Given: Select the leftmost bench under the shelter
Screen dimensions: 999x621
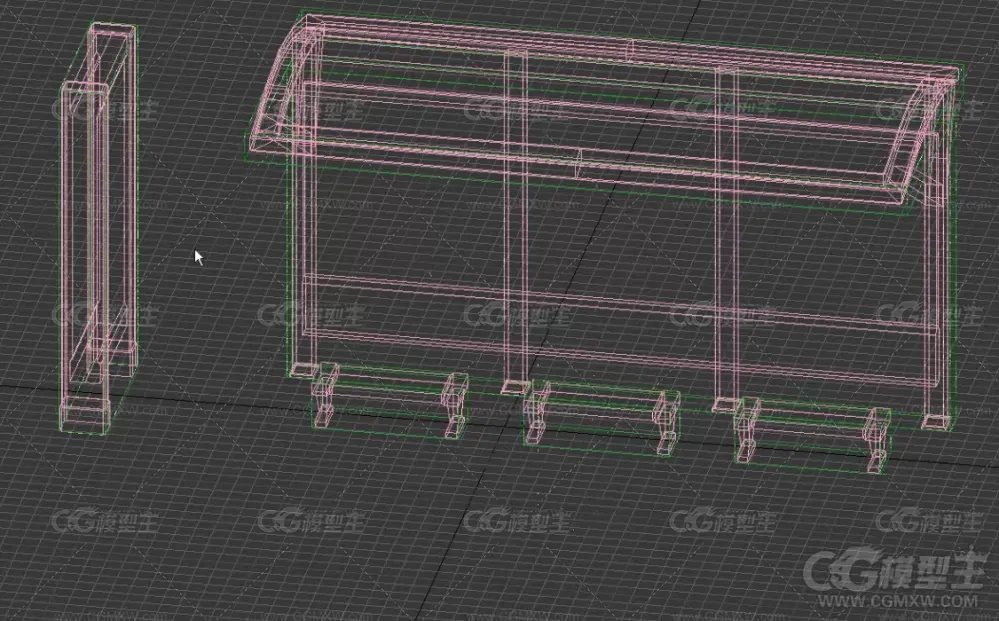Looking at the screenshot, I should tap(389, 400).
